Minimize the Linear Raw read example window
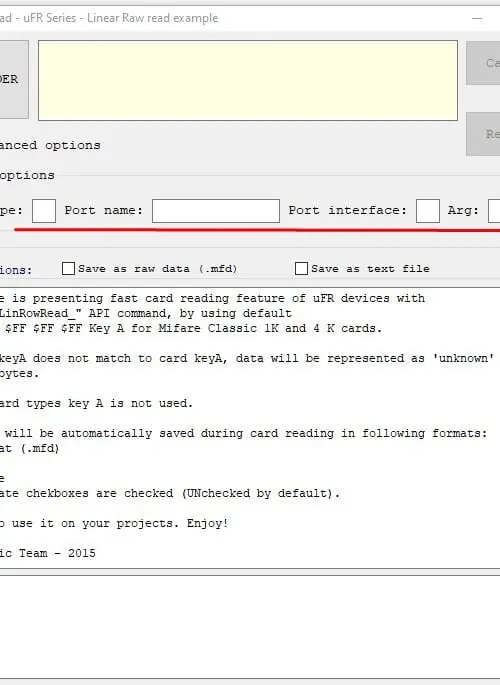The image size is (500, 685). click(477, 18)
